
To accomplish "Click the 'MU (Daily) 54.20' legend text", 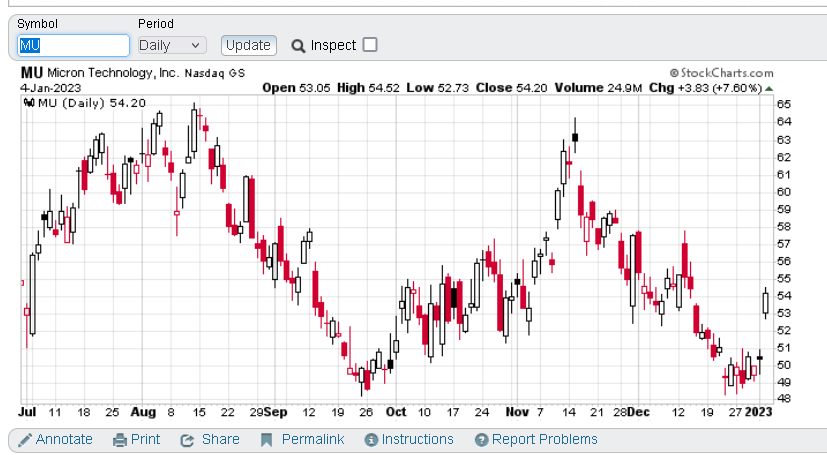I will tap(92, 103).
